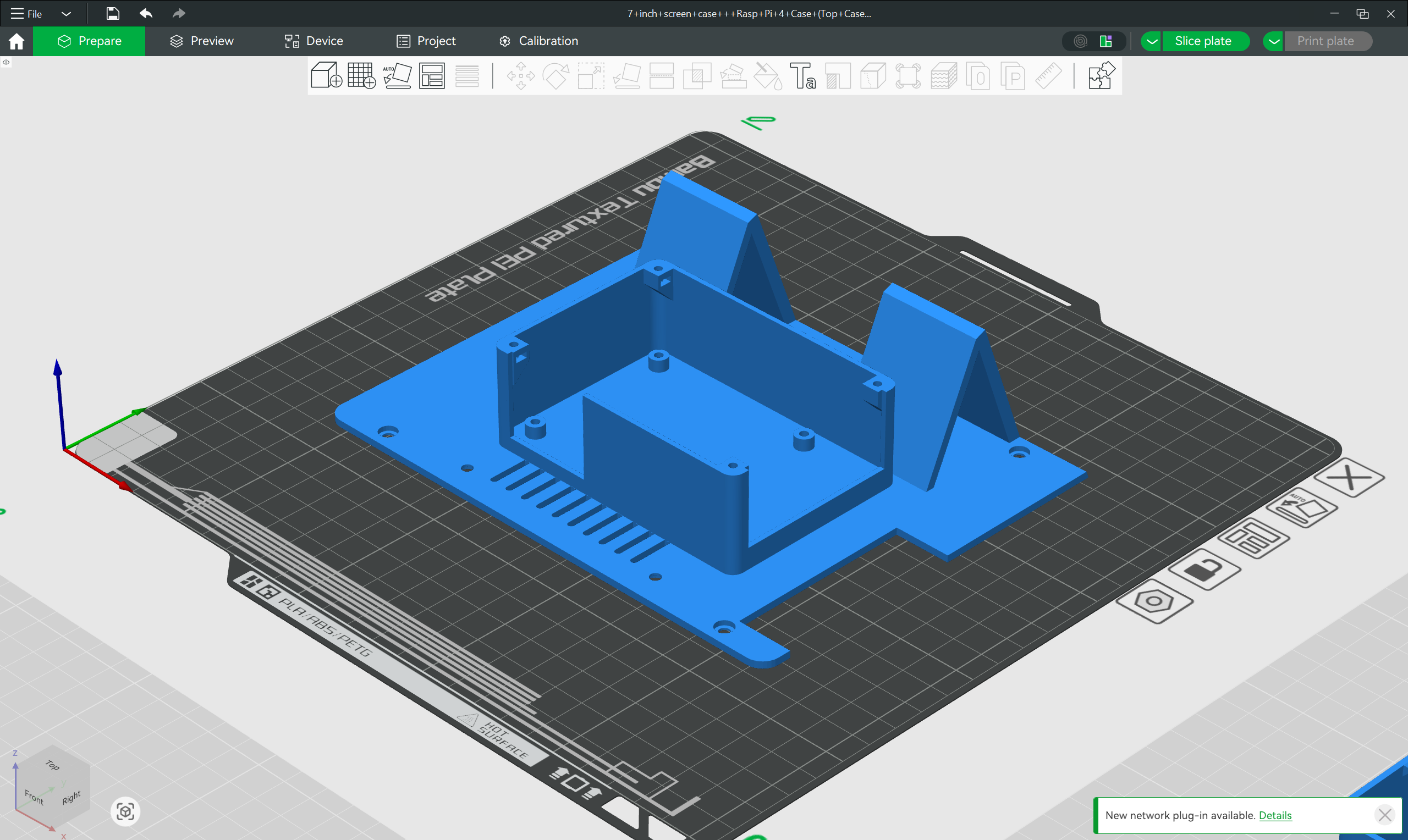
Task: Click the Print plate button
Action: [1328, 41]
